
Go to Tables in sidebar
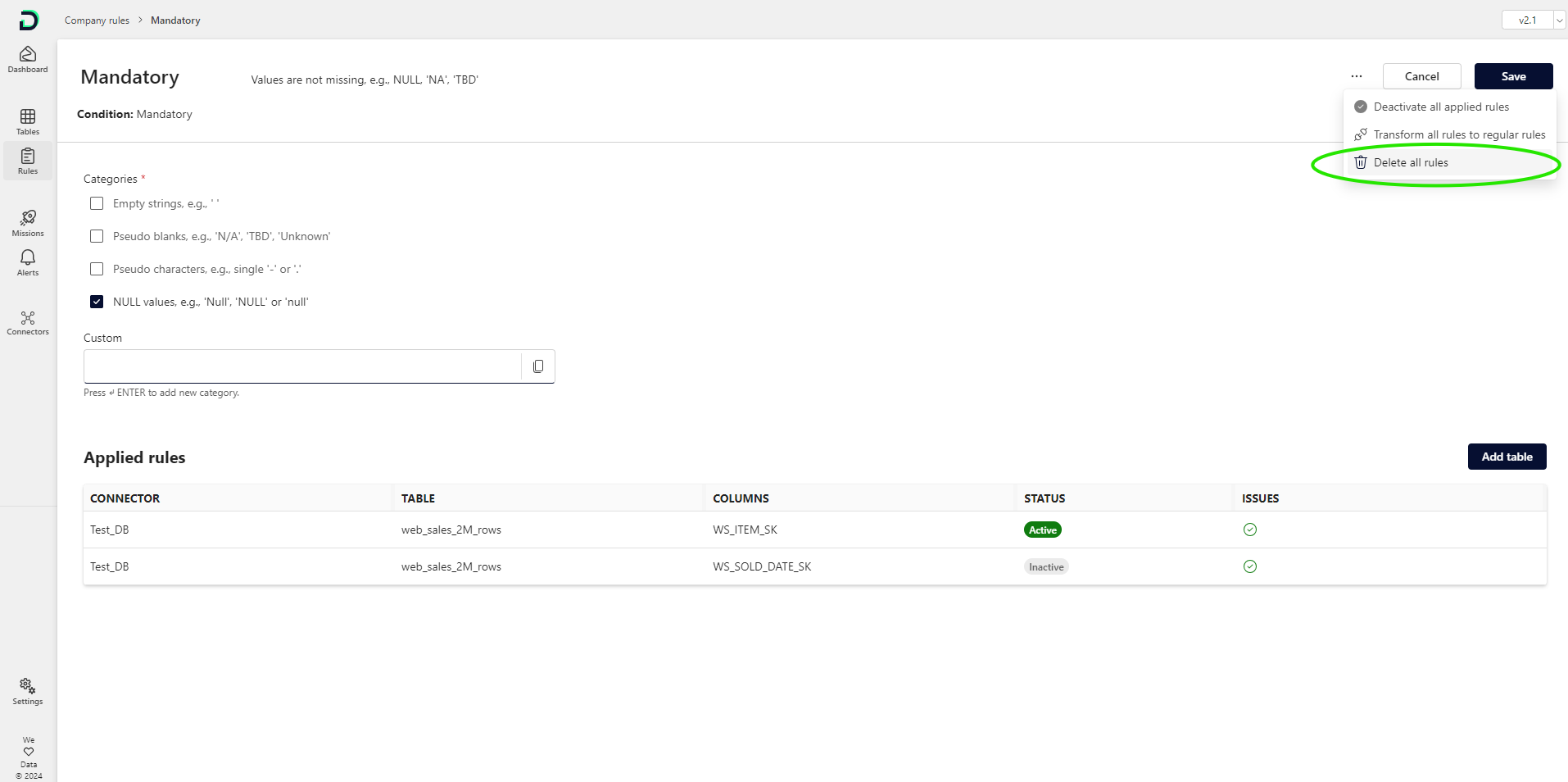(28, 121)
